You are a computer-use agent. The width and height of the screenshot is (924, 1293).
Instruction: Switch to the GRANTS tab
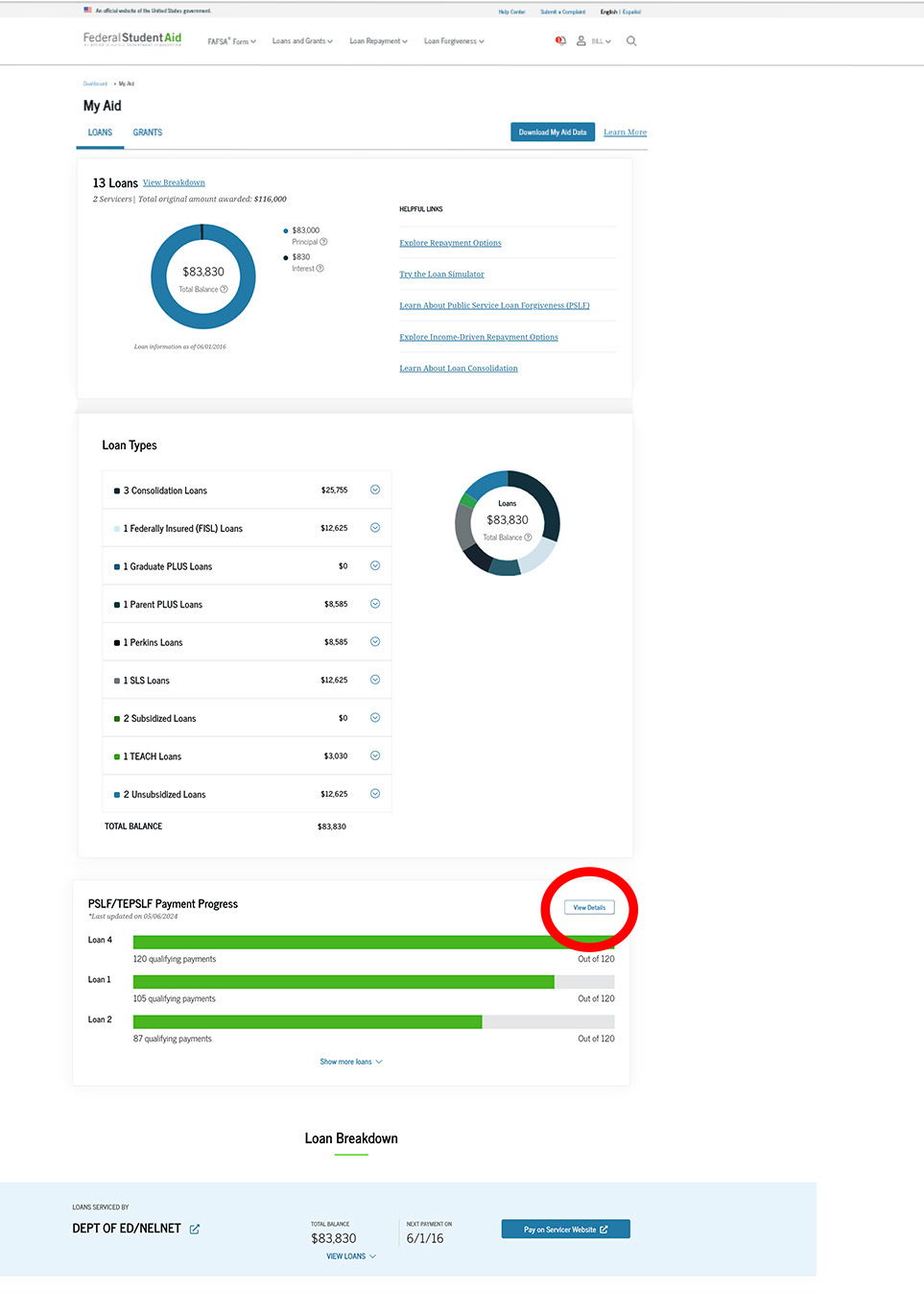point(147,132)
